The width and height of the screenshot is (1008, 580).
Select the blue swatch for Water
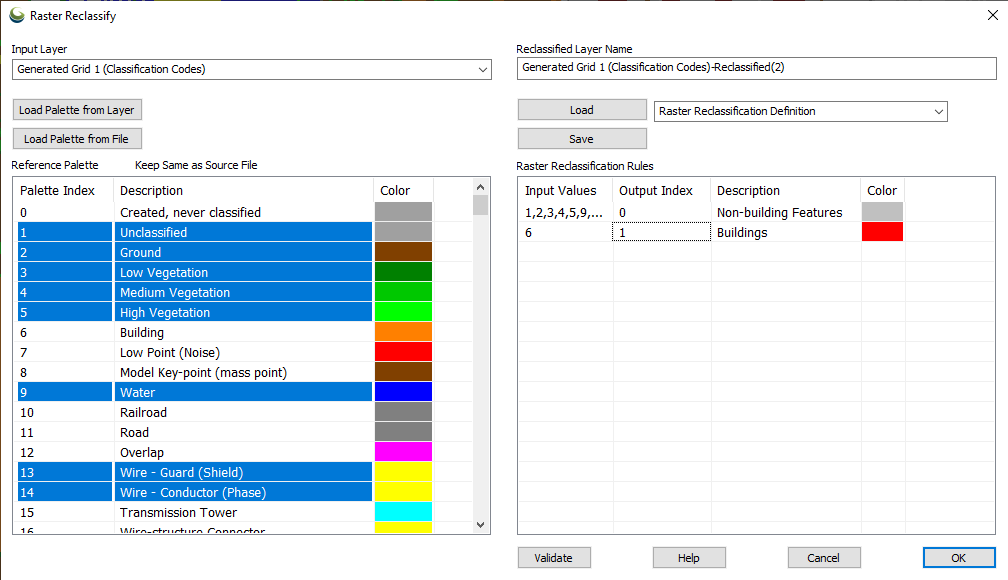click(403, 391)
